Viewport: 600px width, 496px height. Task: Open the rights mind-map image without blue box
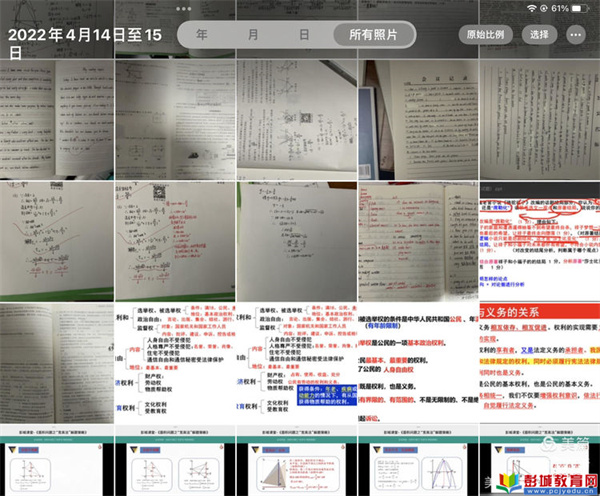pos(175,363)
